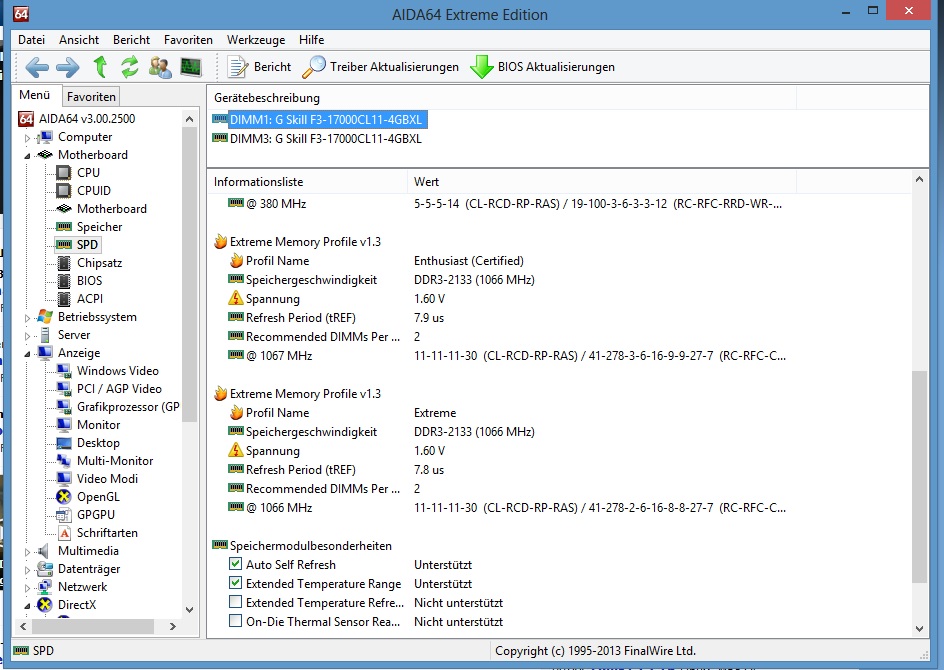
Task: Go back with the left arrow icon
Action: (37, 67)
